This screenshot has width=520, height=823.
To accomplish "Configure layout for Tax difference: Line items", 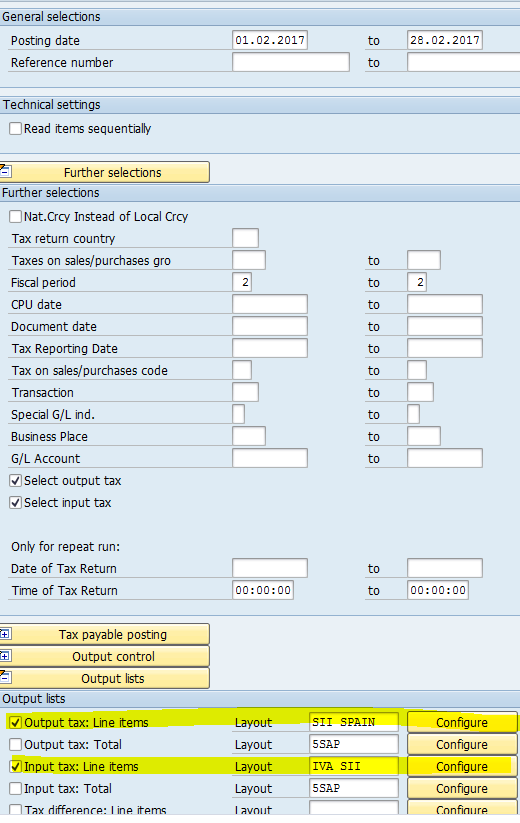I will [x=462, y=808].
